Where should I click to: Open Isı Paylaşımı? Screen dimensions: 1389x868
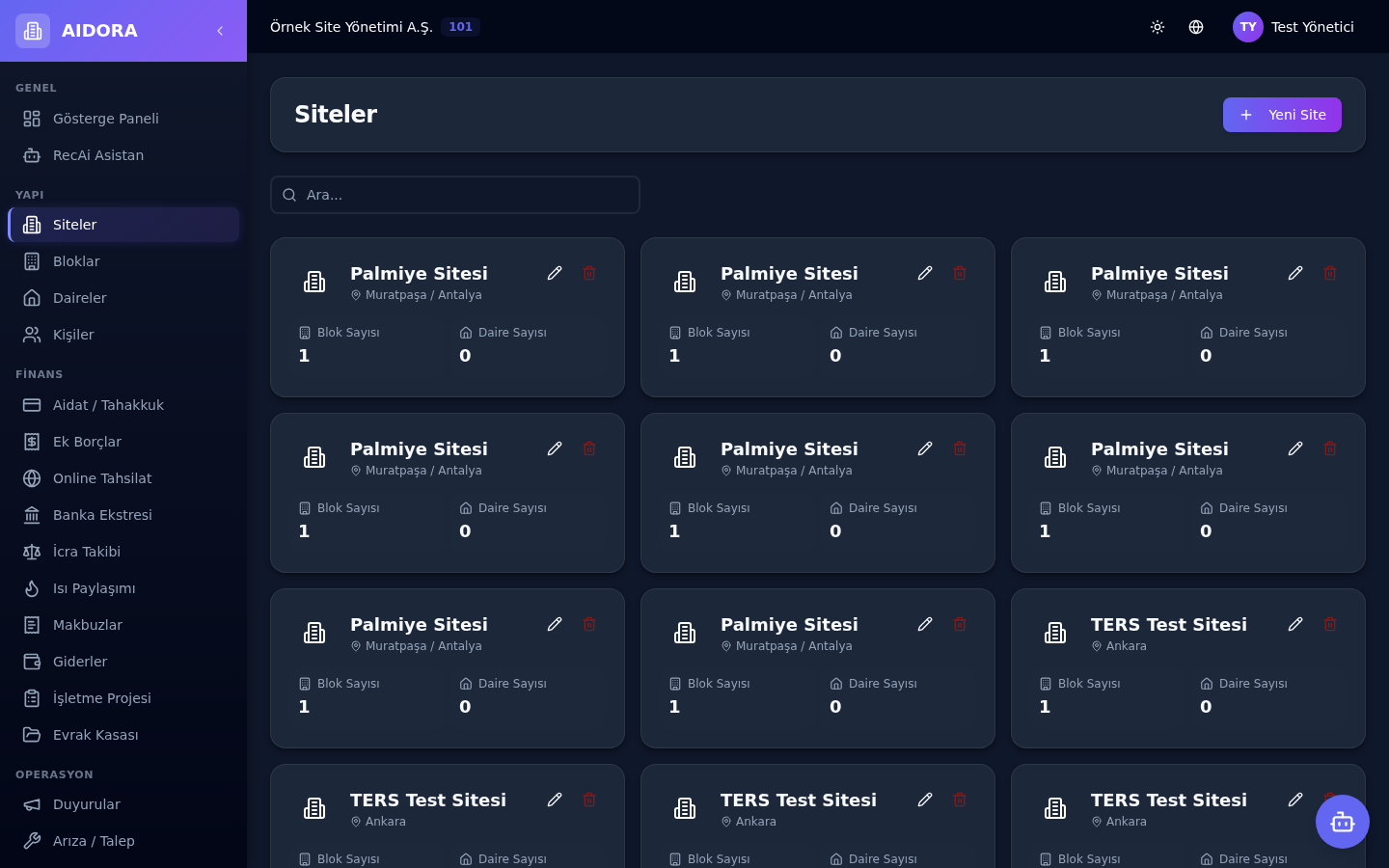[123, 588]
